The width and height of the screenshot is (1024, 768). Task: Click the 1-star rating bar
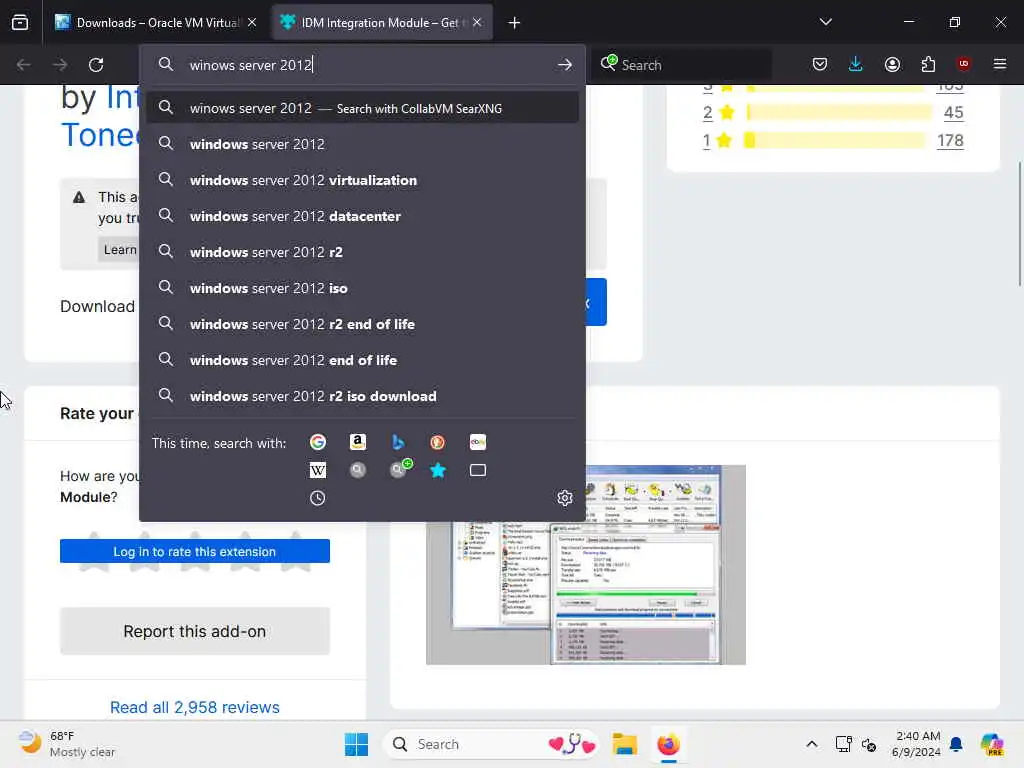pos(835,140)
